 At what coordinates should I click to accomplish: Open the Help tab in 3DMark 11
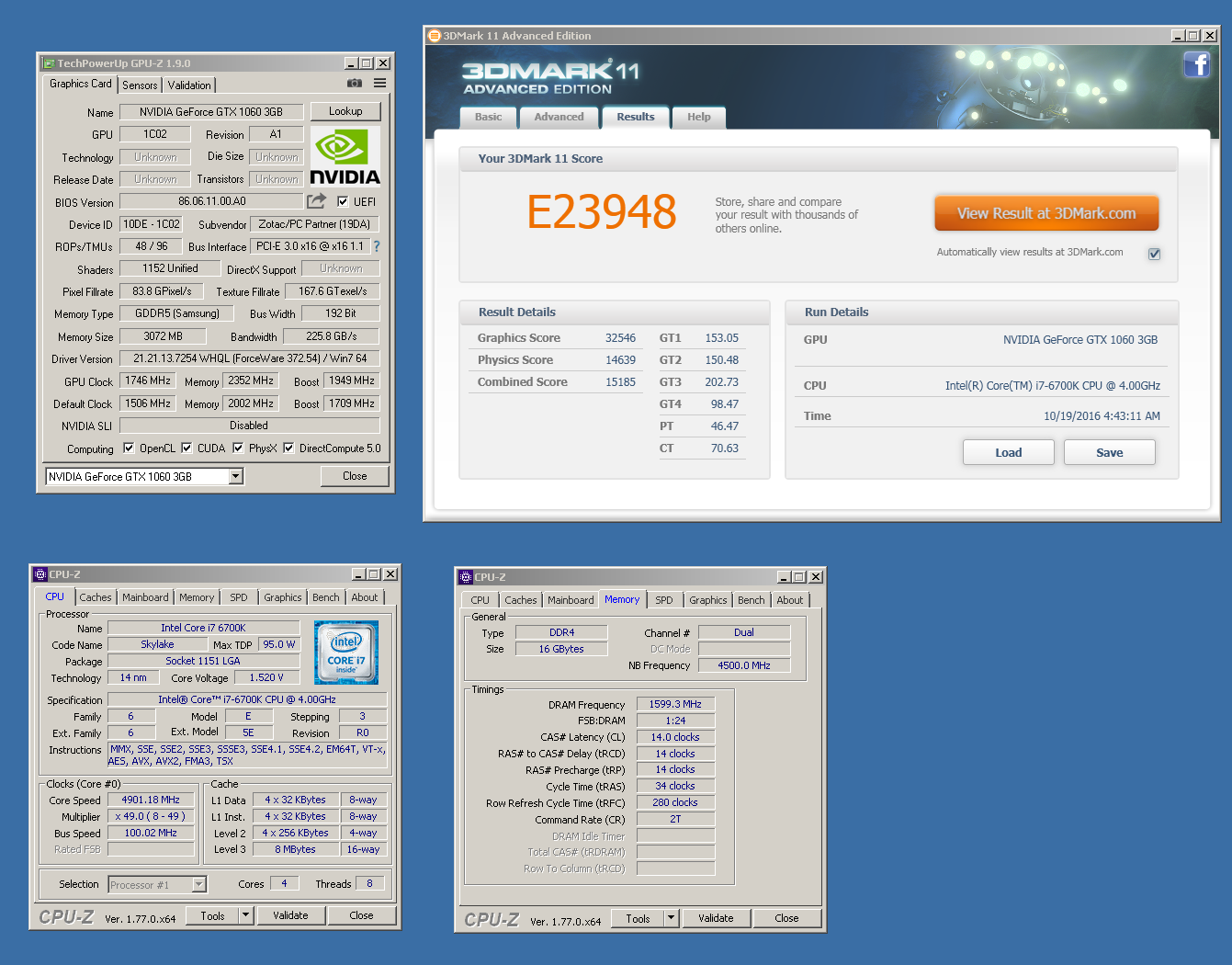click(698, 117)
